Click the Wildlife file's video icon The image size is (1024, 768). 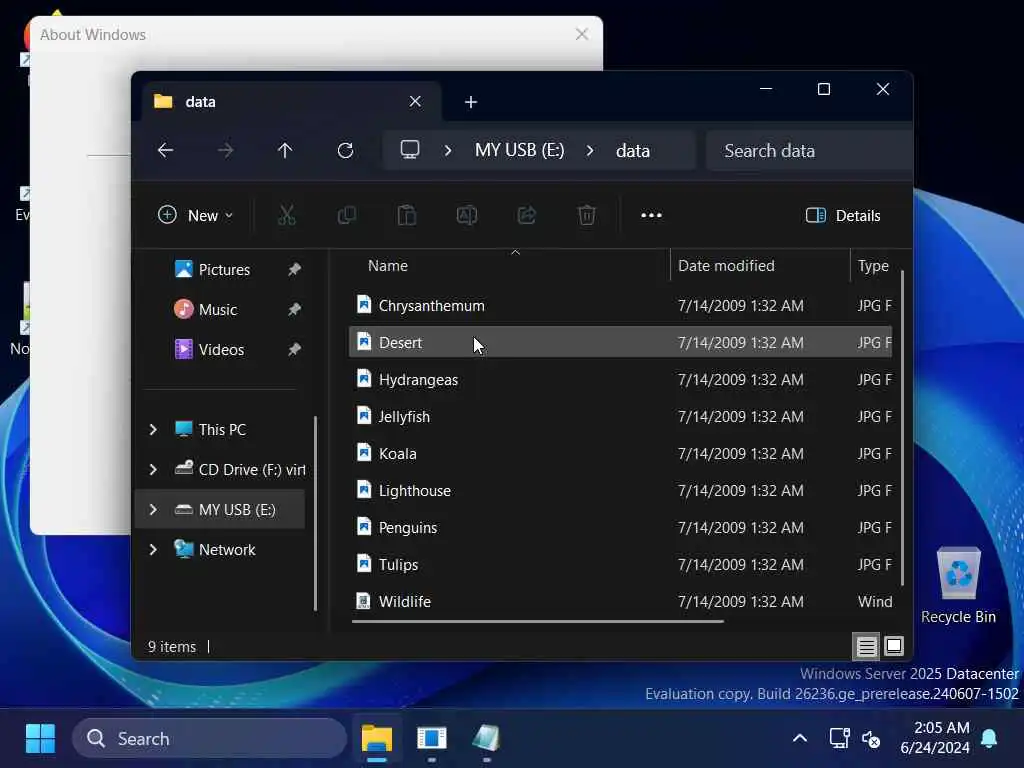point(363,600)
